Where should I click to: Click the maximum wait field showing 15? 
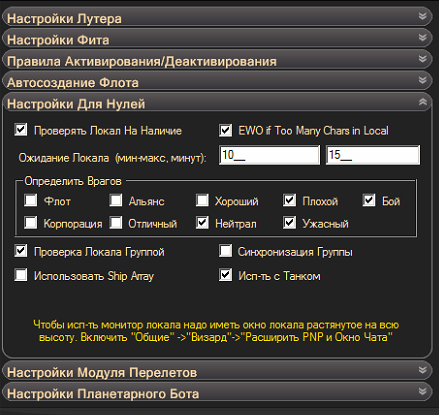click(373, 155)
